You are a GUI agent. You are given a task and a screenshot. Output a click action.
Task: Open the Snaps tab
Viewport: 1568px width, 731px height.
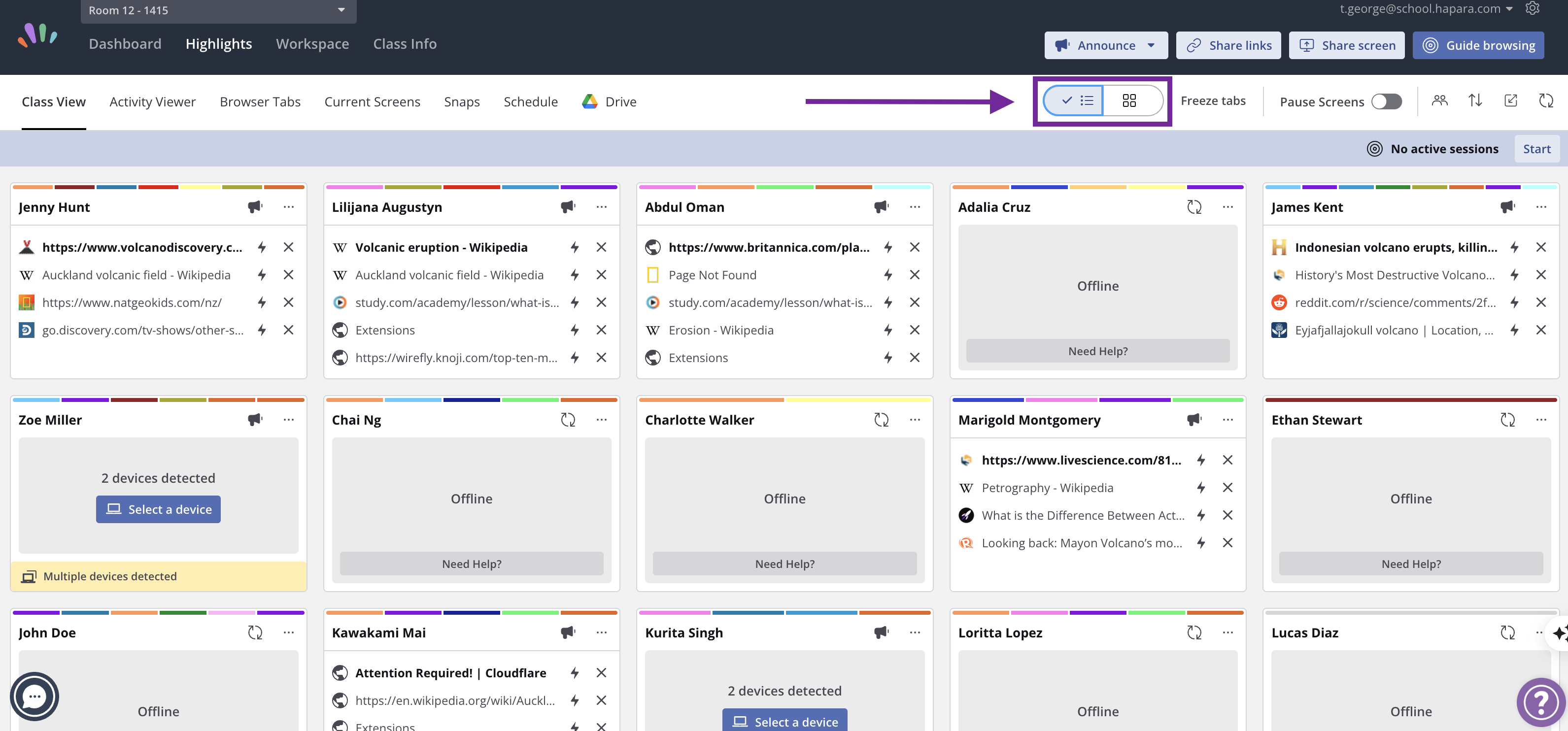(462, 101)
